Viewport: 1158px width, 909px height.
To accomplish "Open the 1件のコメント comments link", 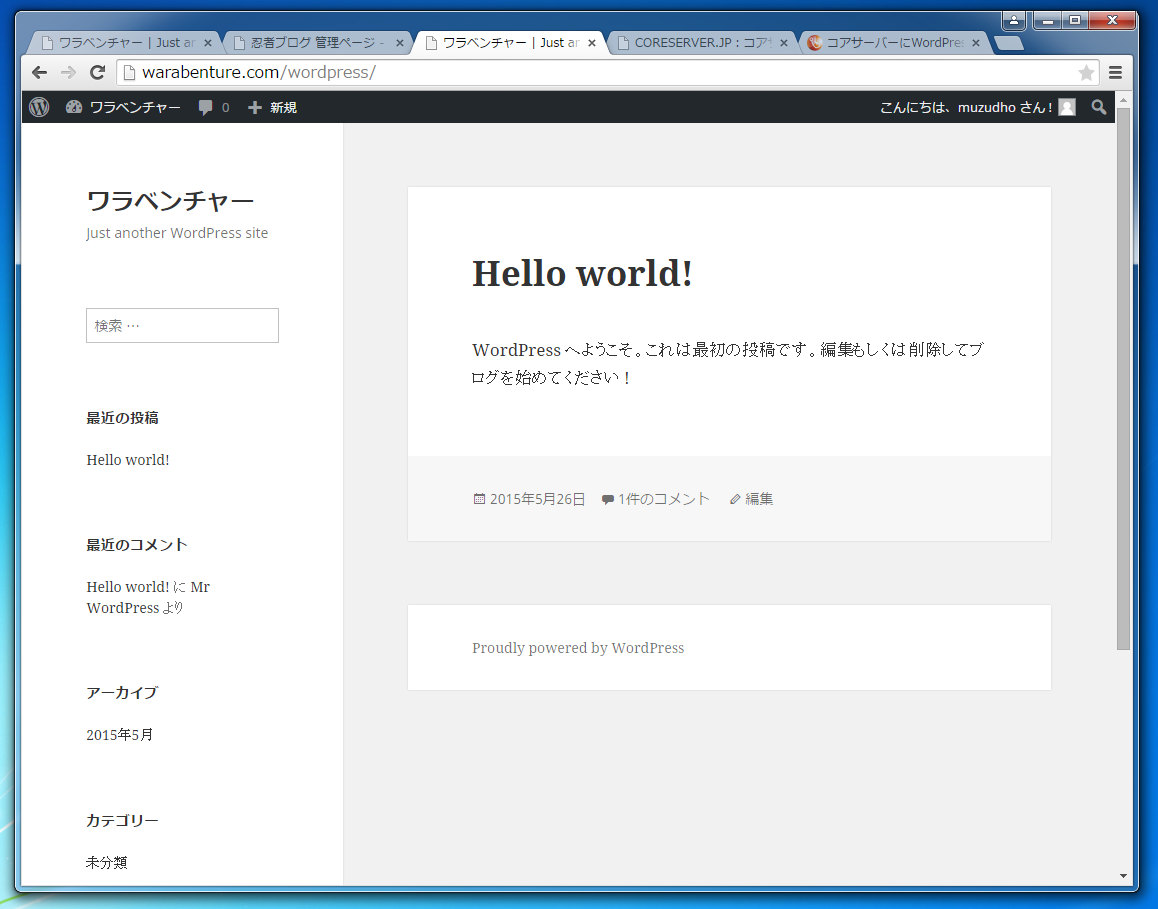I will [664, 499].
